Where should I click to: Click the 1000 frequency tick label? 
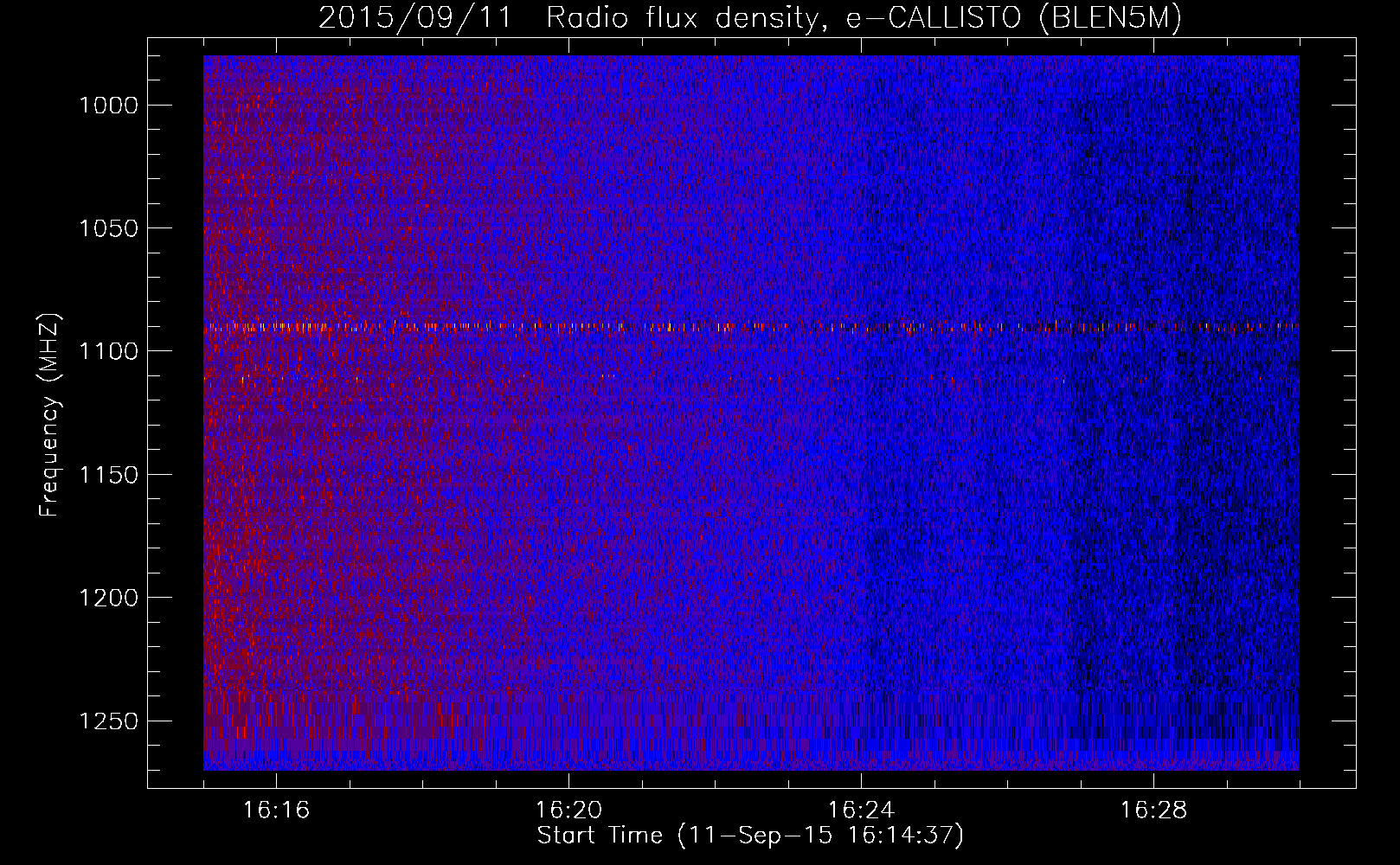tap(109, 106)
